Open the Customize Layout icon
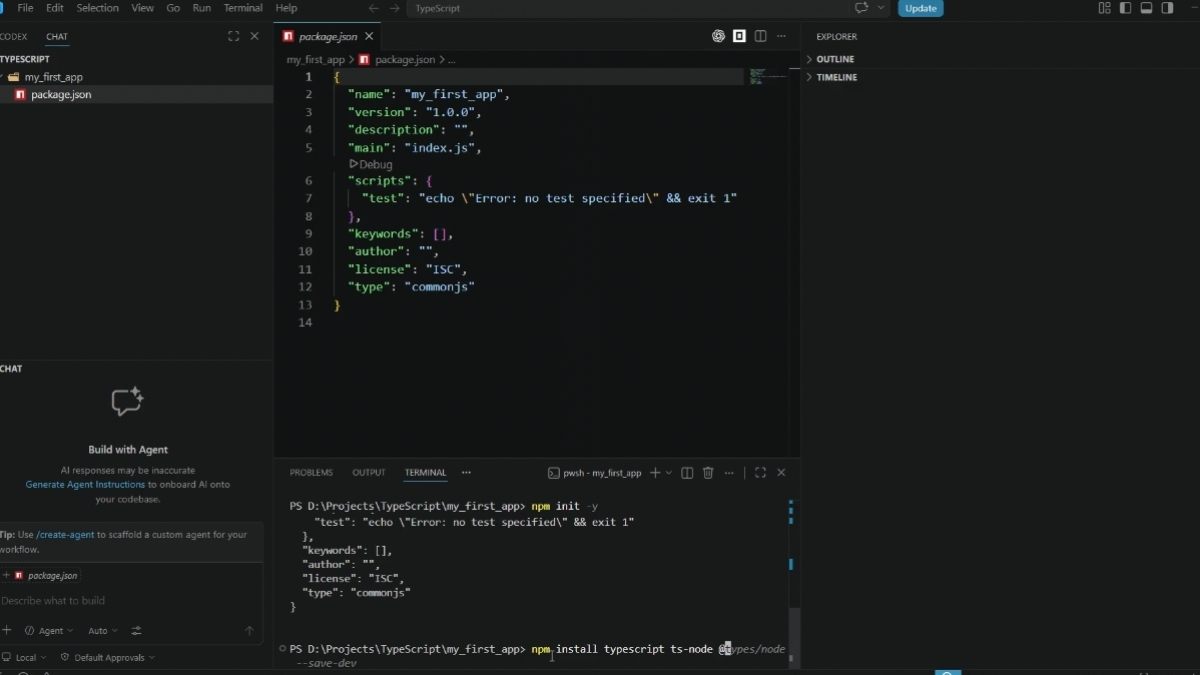 tap(1105, 8)
